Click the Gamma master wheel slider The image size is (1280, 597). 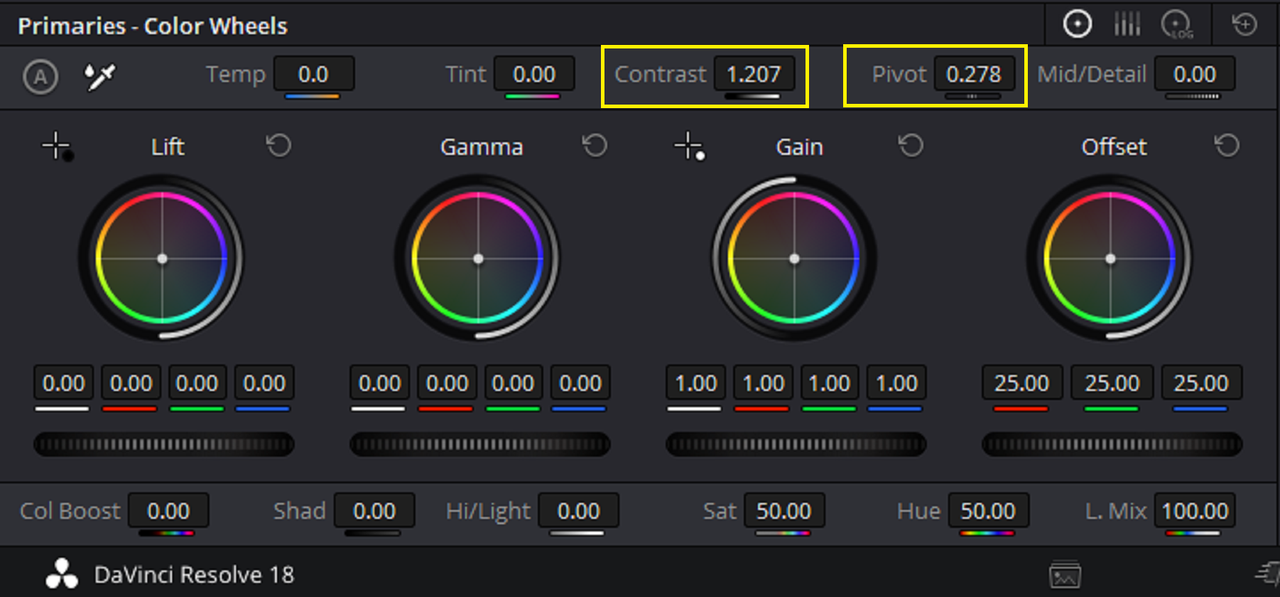tap(480, 444)
